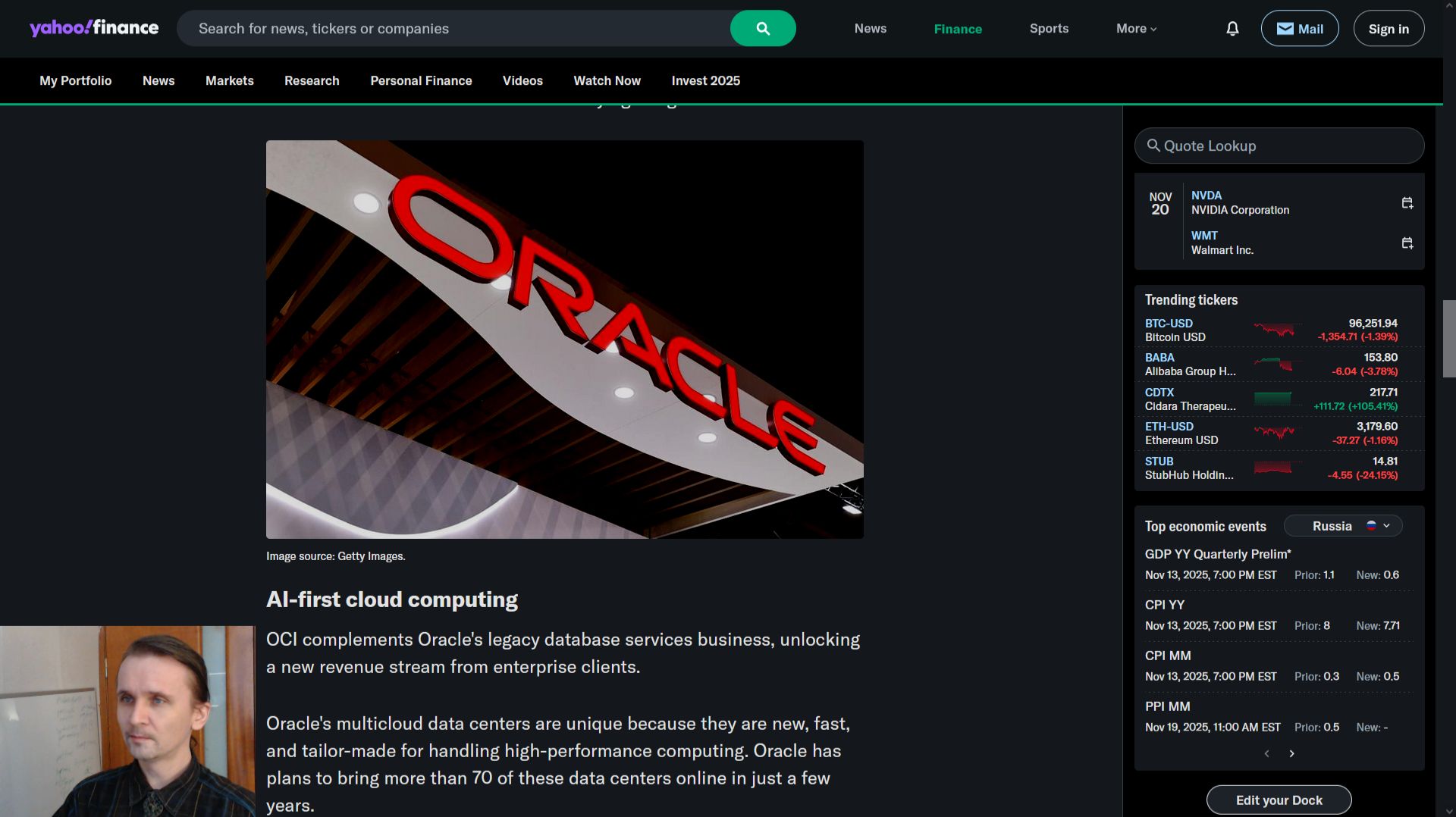1456x817 pixels.
Task: Open the Videos tab
Action: pyautogui.click(x=522, y=80)
